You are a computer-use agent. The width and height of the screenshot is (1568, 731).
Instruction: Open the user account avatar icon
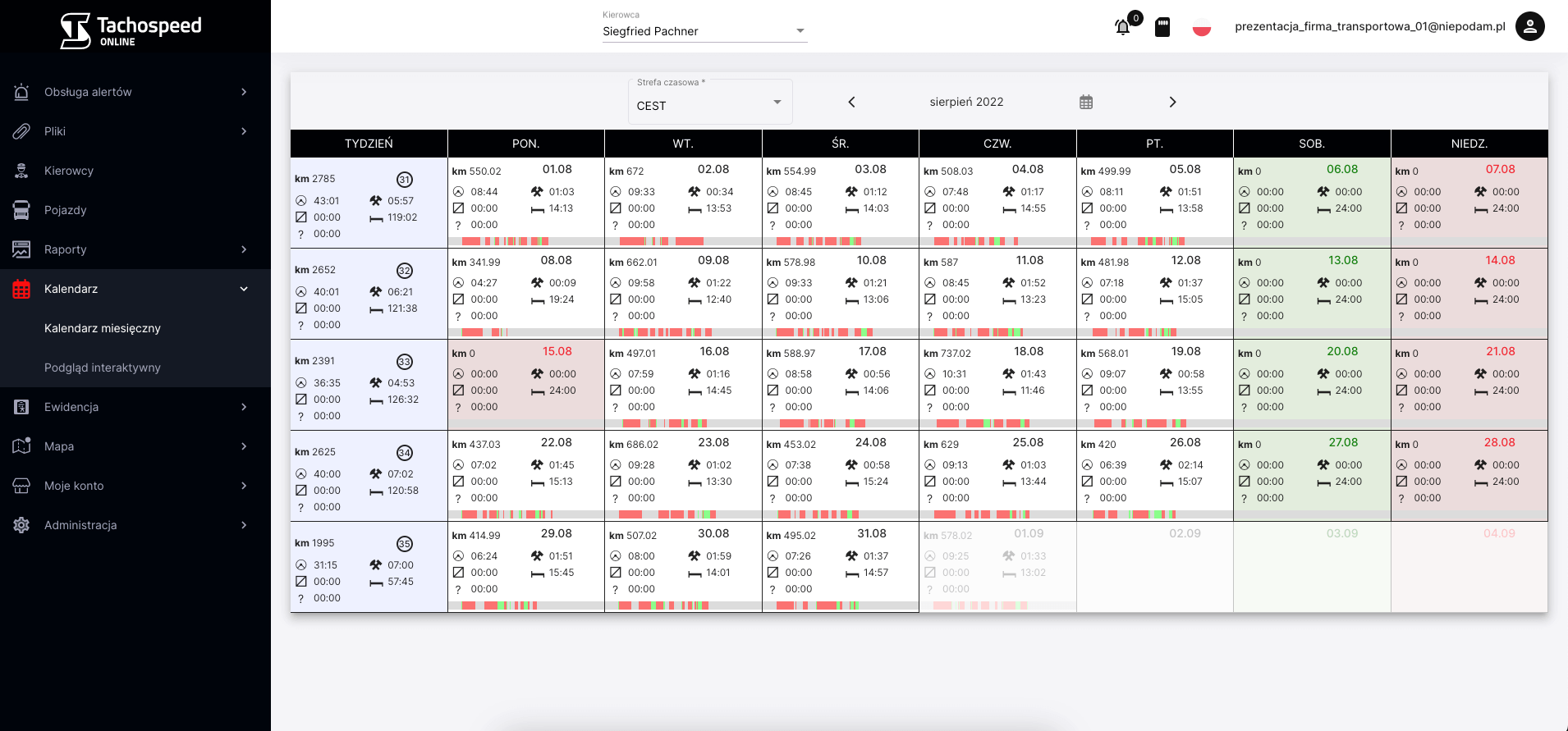(x=1529, y=26)
